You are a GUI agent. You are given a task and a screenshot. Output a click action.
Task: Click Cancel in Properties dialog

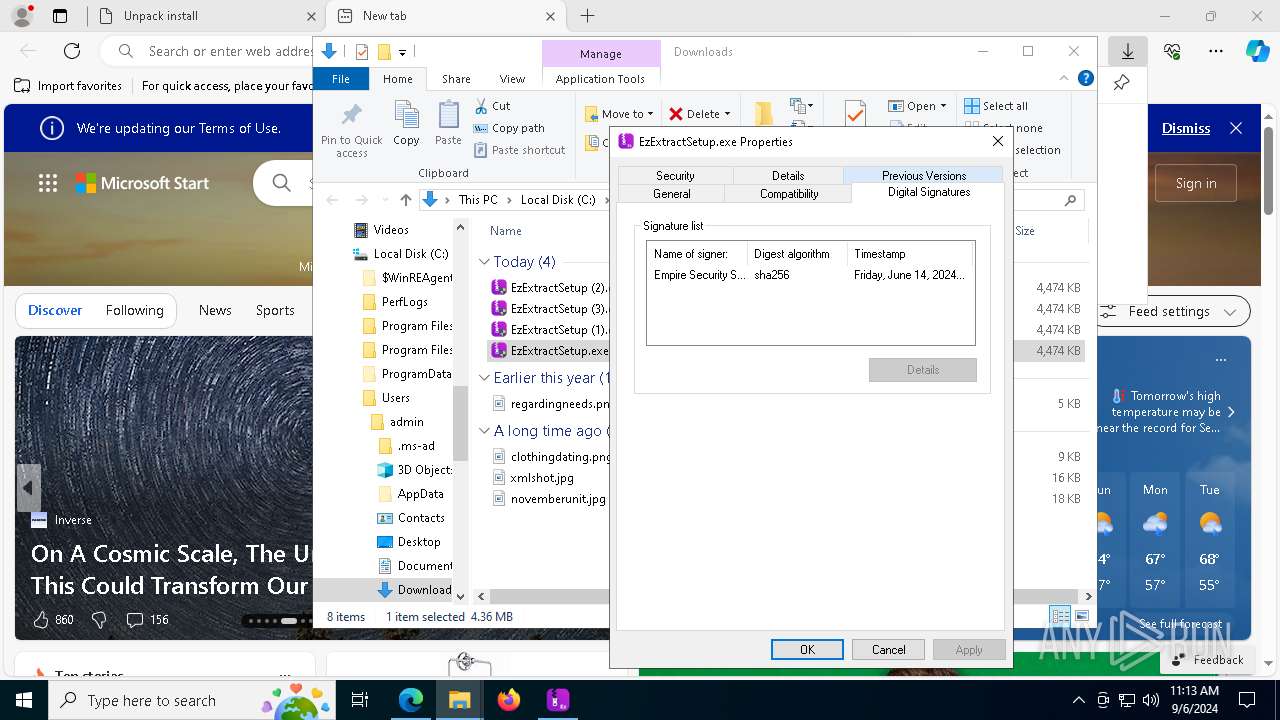888,650
